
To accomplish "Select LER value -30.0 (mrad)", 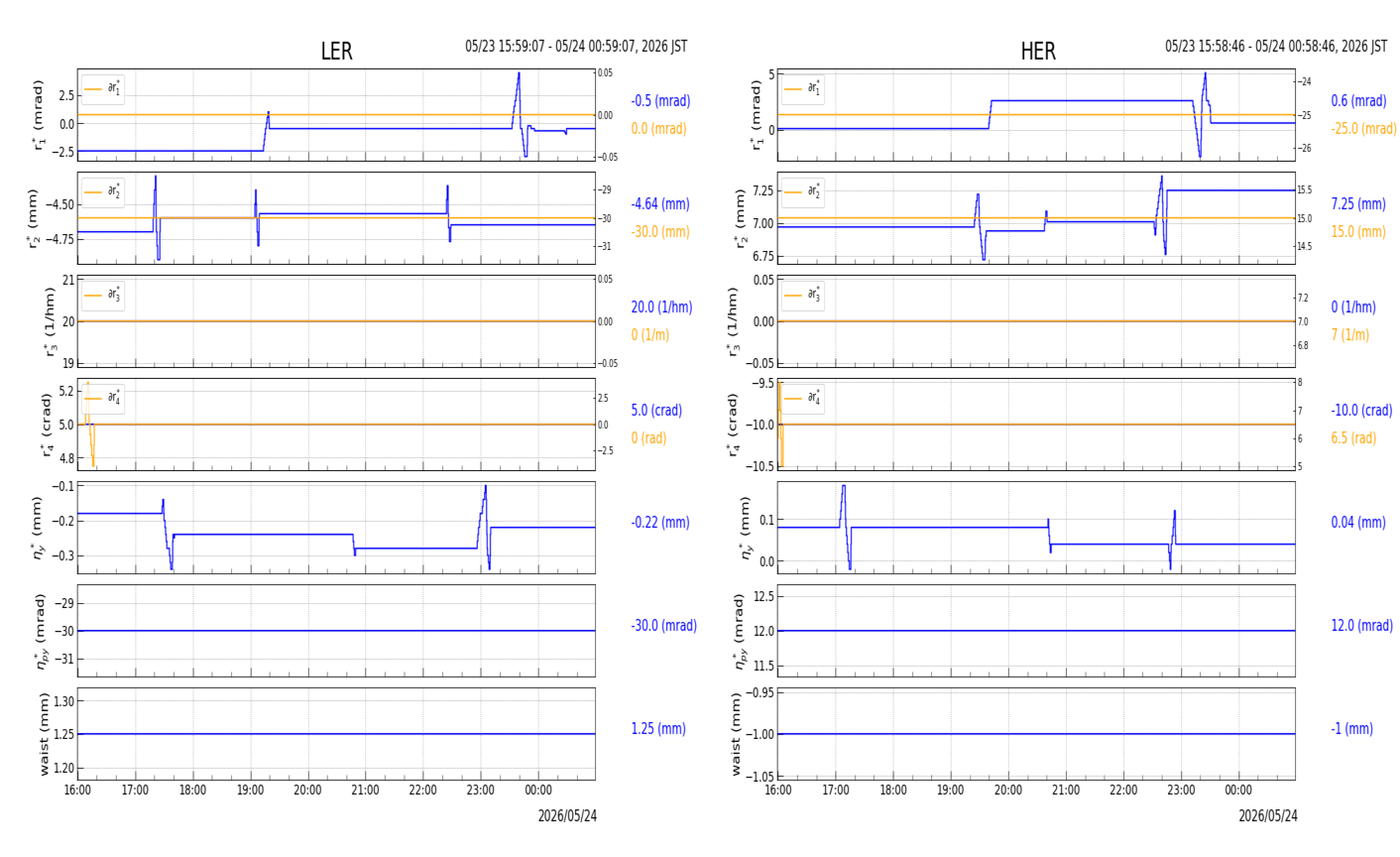I will (x=663, y=626).
